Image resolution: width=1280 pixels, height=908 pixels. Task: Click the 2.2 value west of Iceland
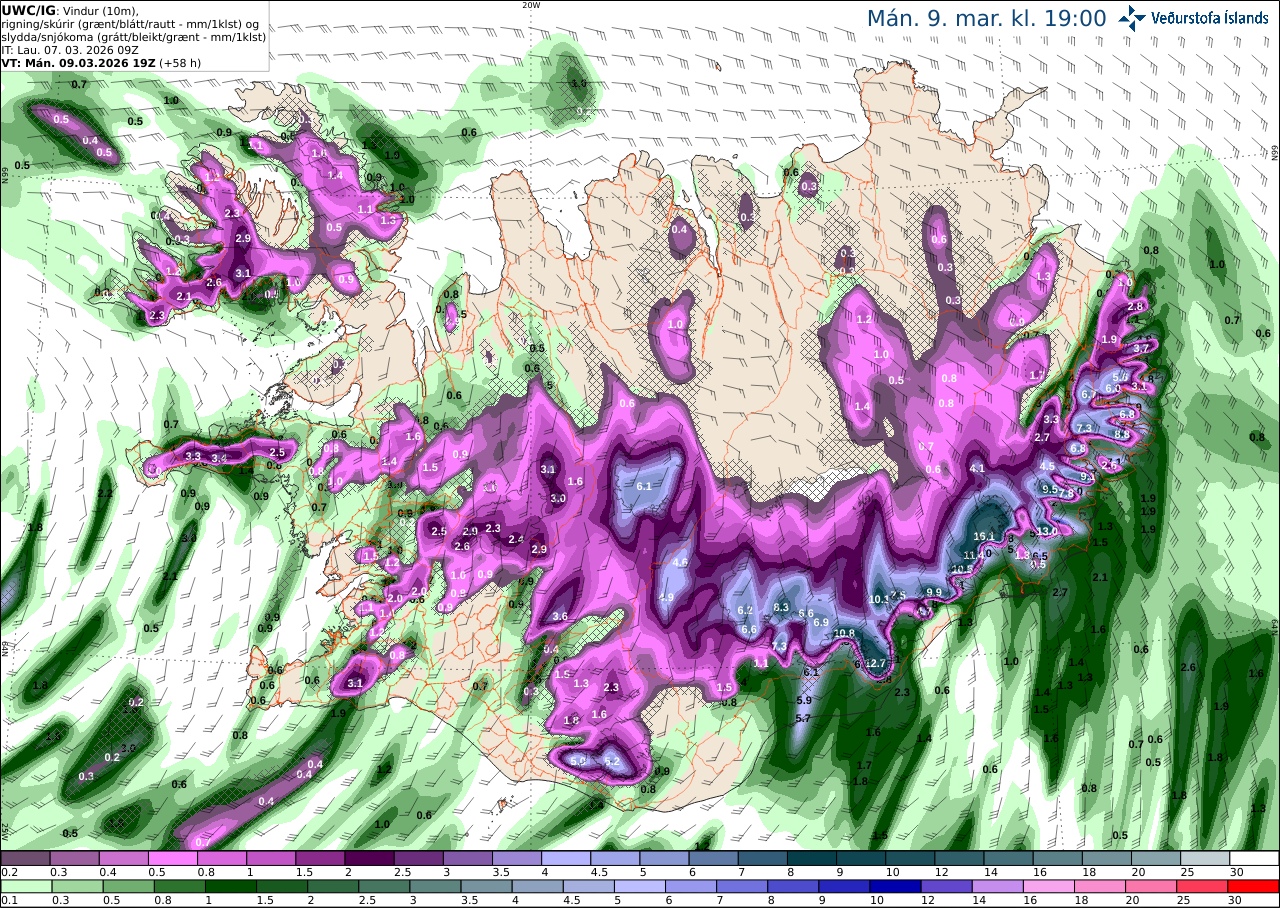point(105,494)
